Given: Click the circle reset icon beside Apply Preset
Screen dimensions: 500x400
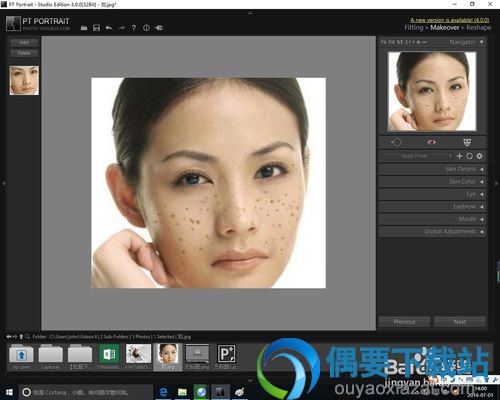Looking at the screenshot, I should pos(469,156).
